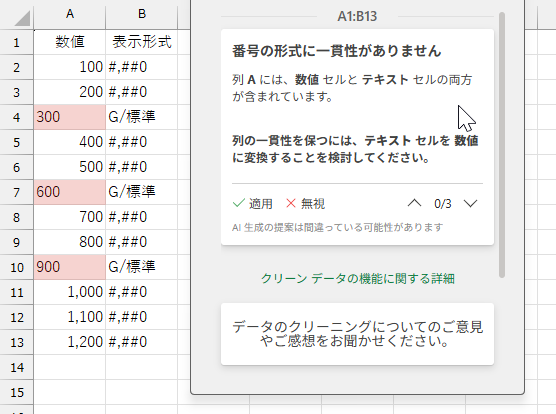This screenshot has height=414, width=556.
Task: Select row 7 header
Action: click(17, 192)
